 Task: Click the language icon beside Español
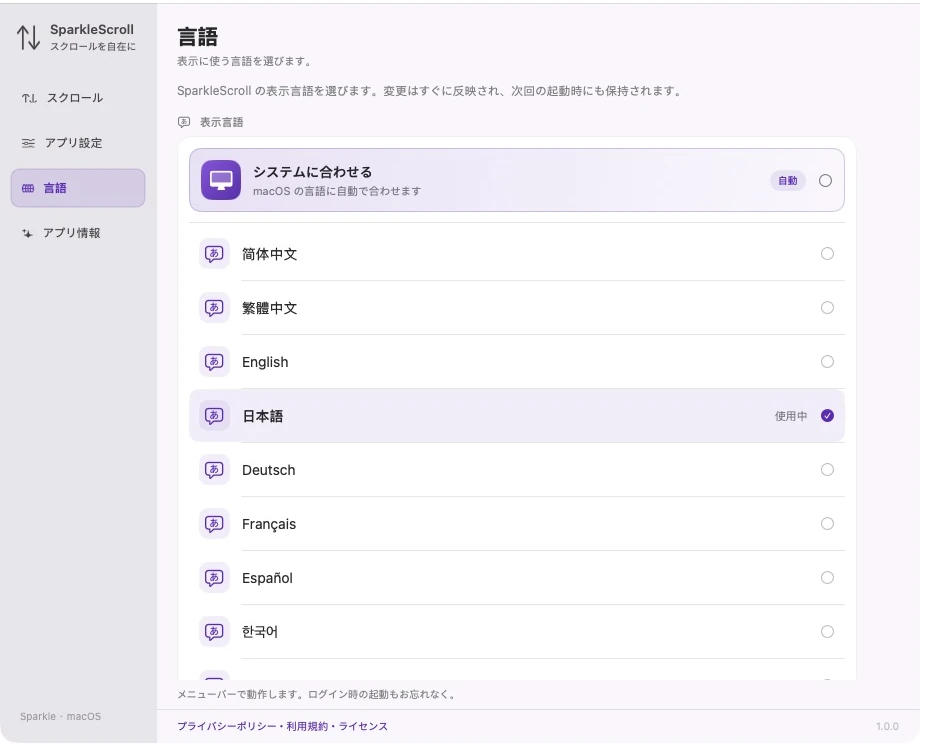214,577
